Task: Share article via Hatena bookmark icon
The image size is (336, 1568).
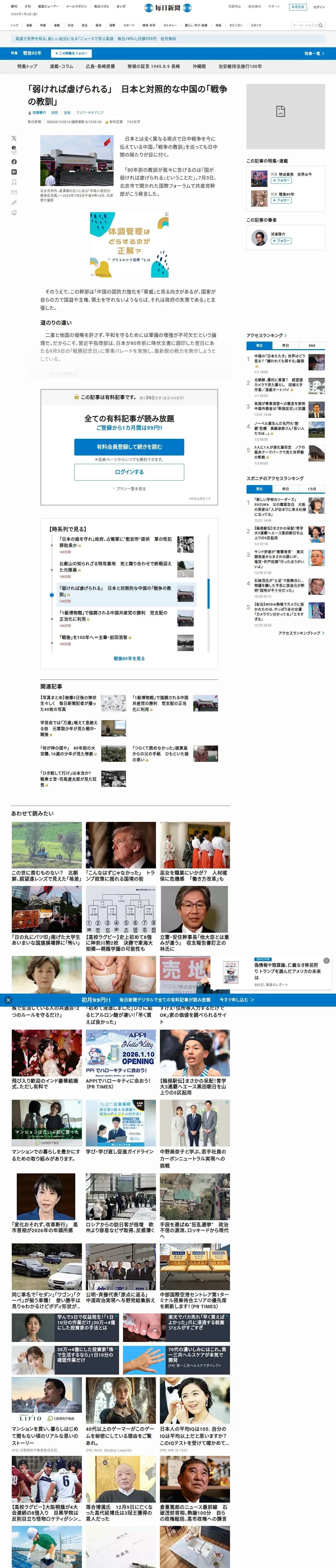Action: 14,172
